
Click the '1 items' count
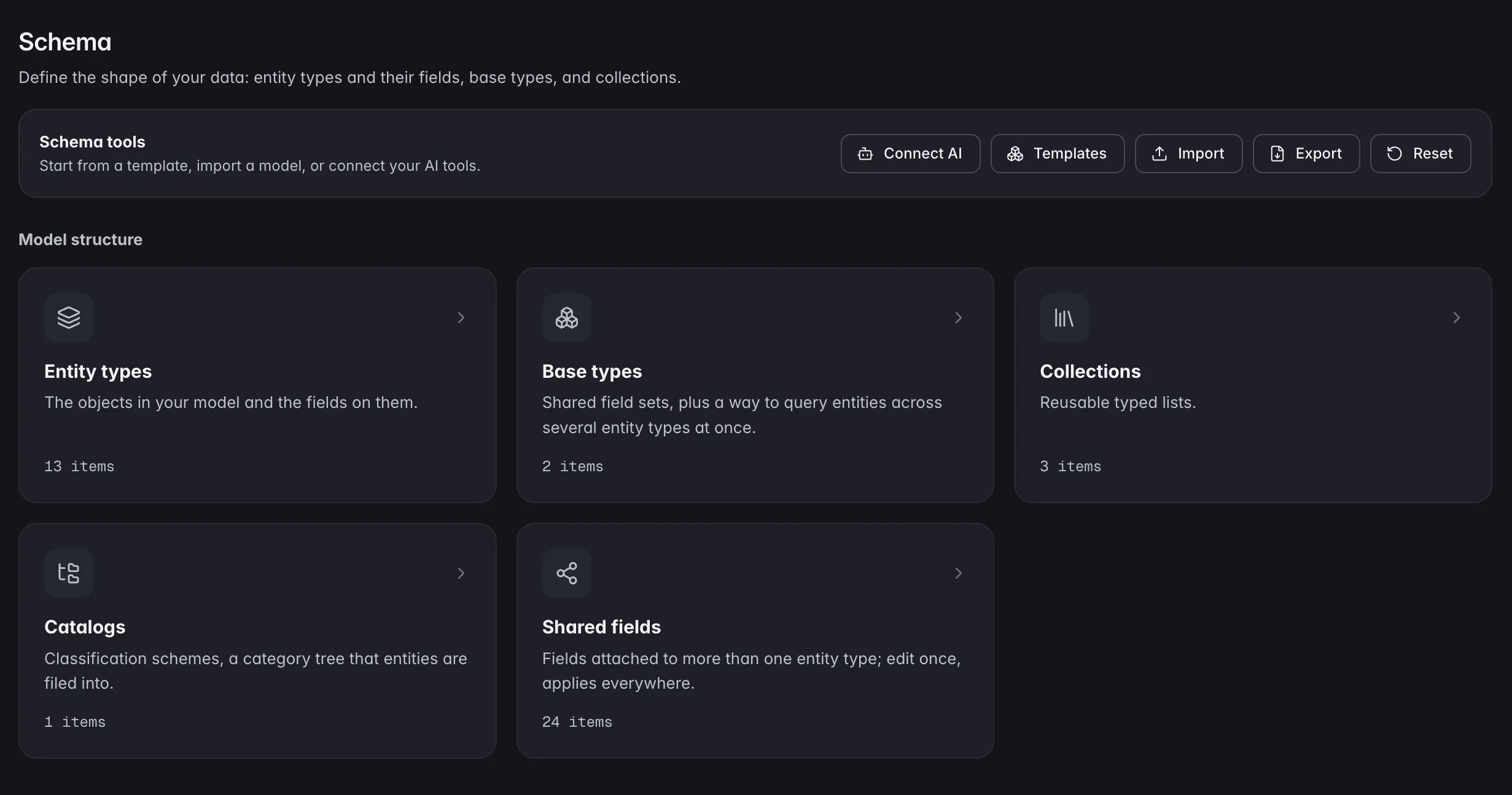pos(75,723)
